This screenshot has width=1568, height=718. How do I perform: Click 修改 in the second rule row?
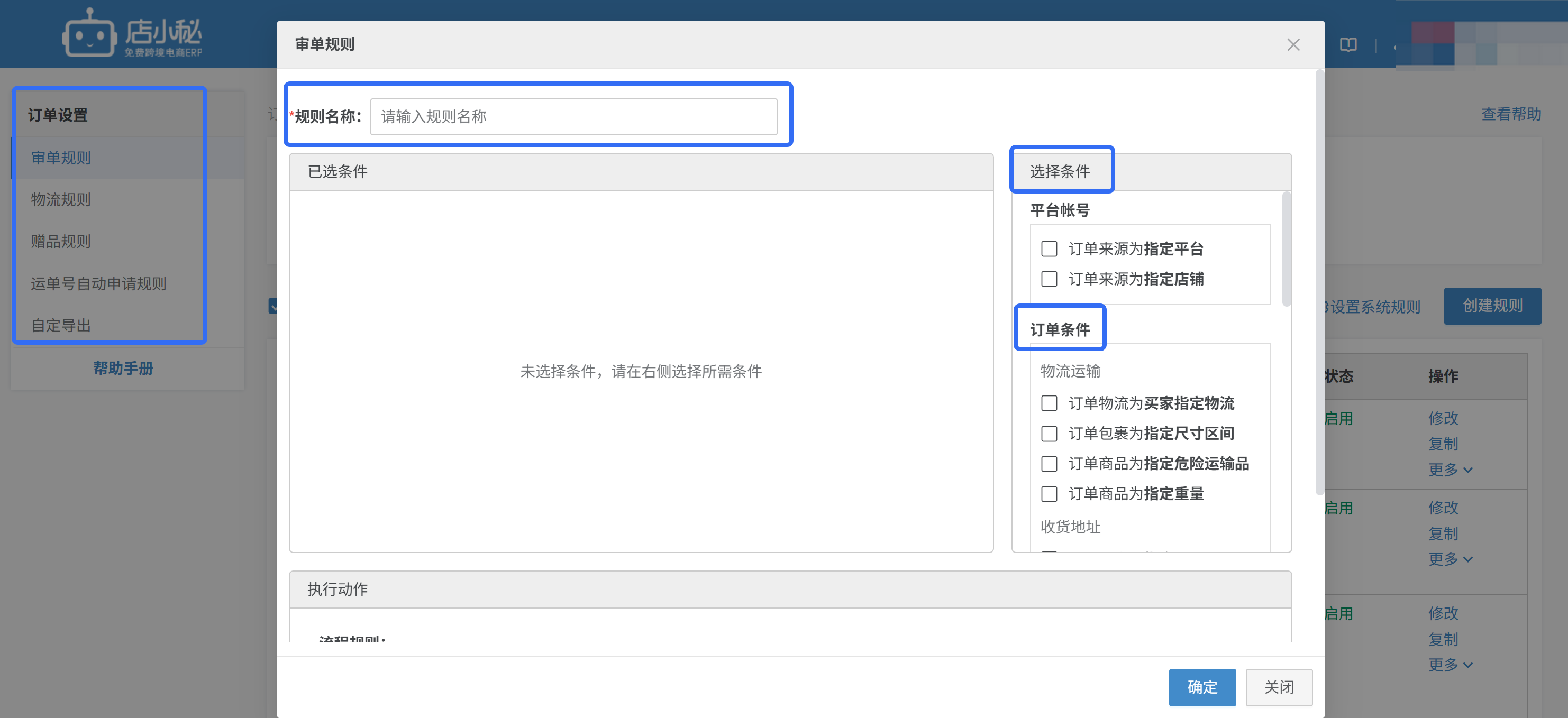click(x=1443, y=508)
